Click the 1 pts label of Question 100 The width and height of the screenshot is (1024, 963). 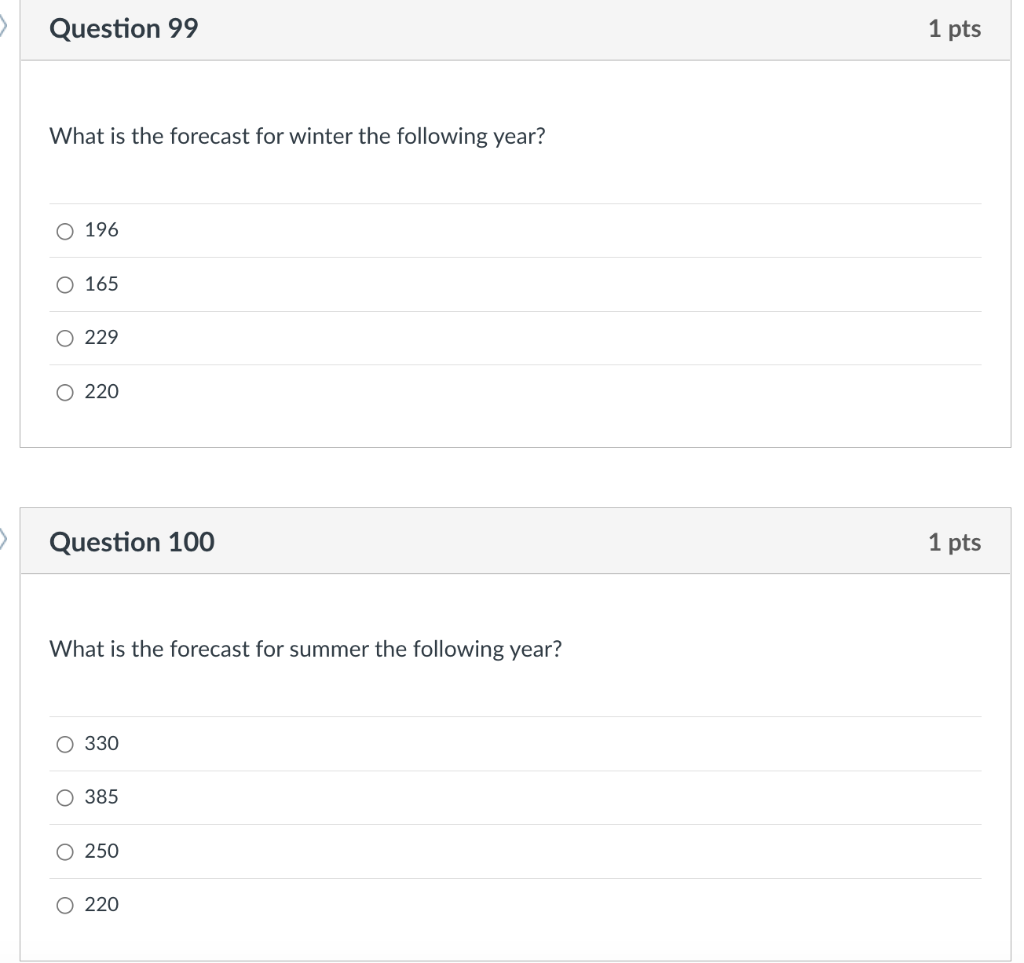tap(954, 542)
